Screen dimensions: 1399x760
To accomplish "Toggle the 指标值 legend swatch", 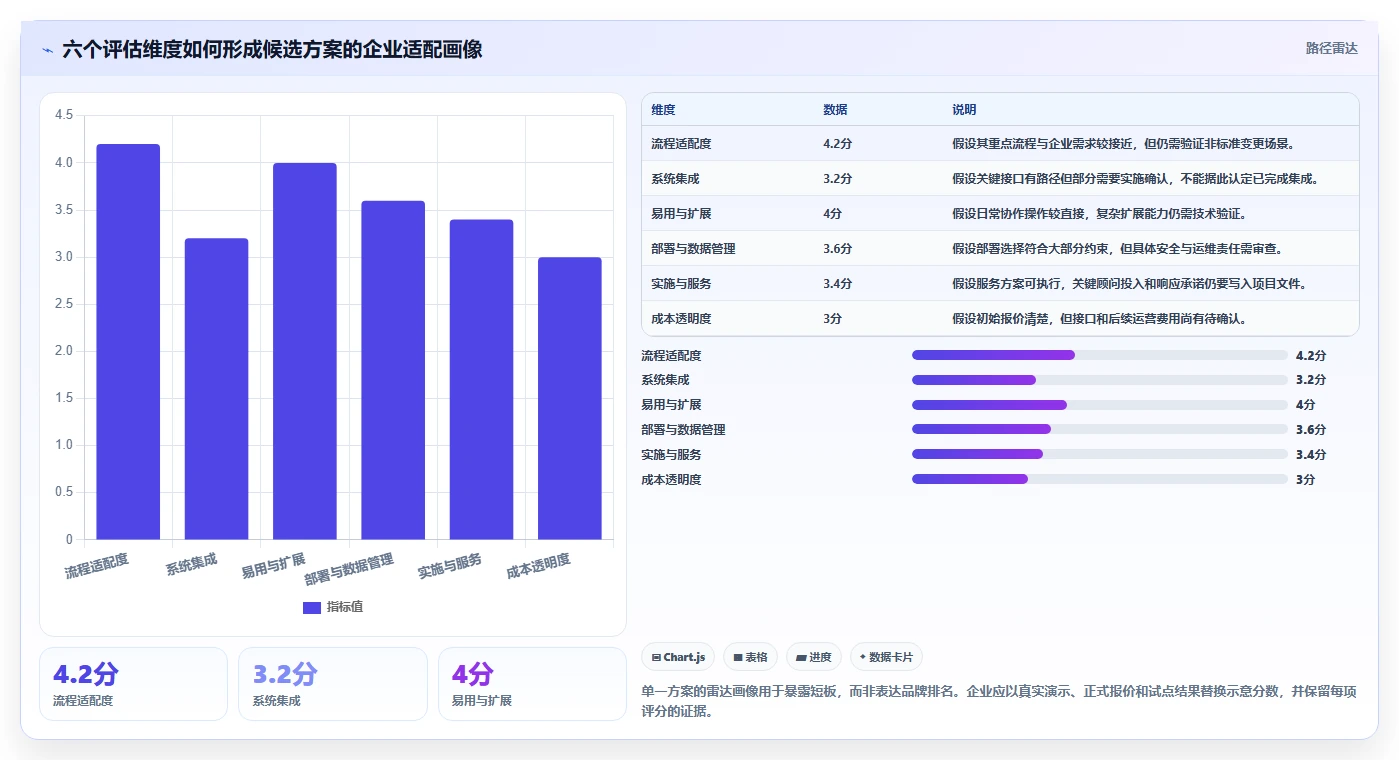I will point(312,607).
